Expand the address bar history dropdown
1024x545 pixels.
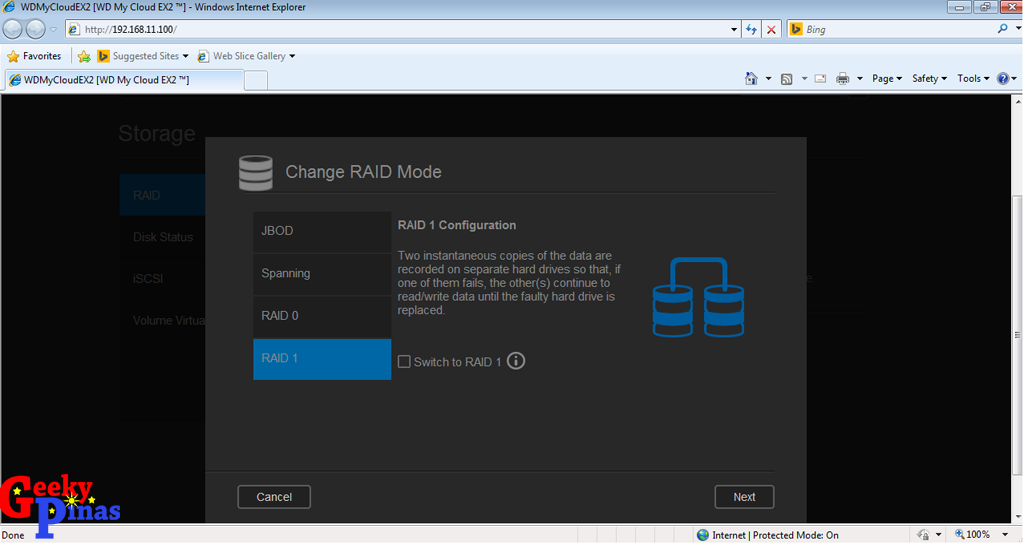(734, 29)
